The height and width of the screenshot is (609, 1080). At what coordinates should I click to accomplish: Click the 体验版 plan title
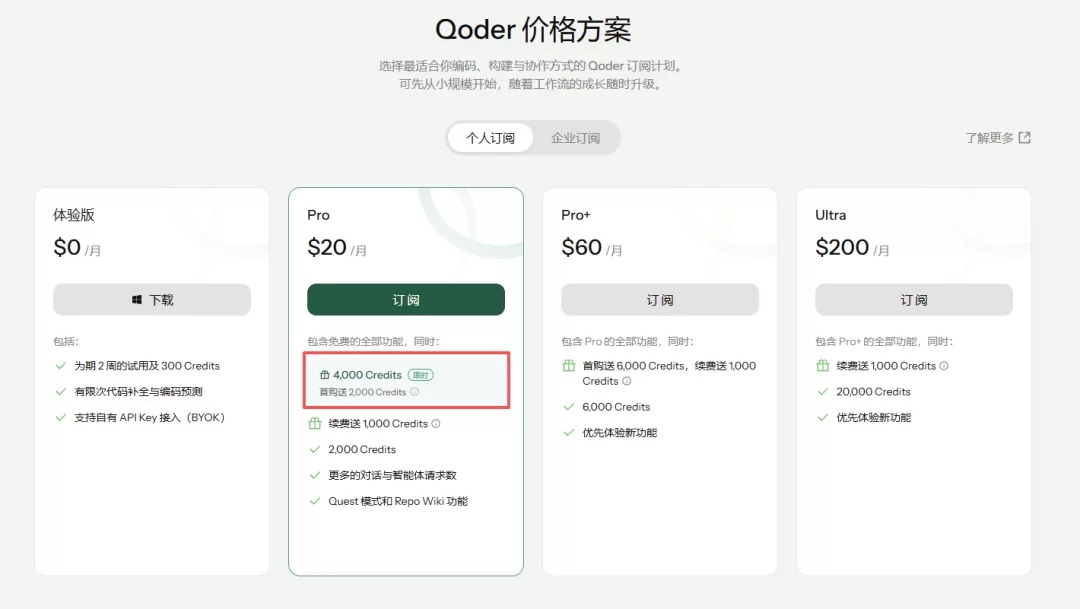pos(74,215)
